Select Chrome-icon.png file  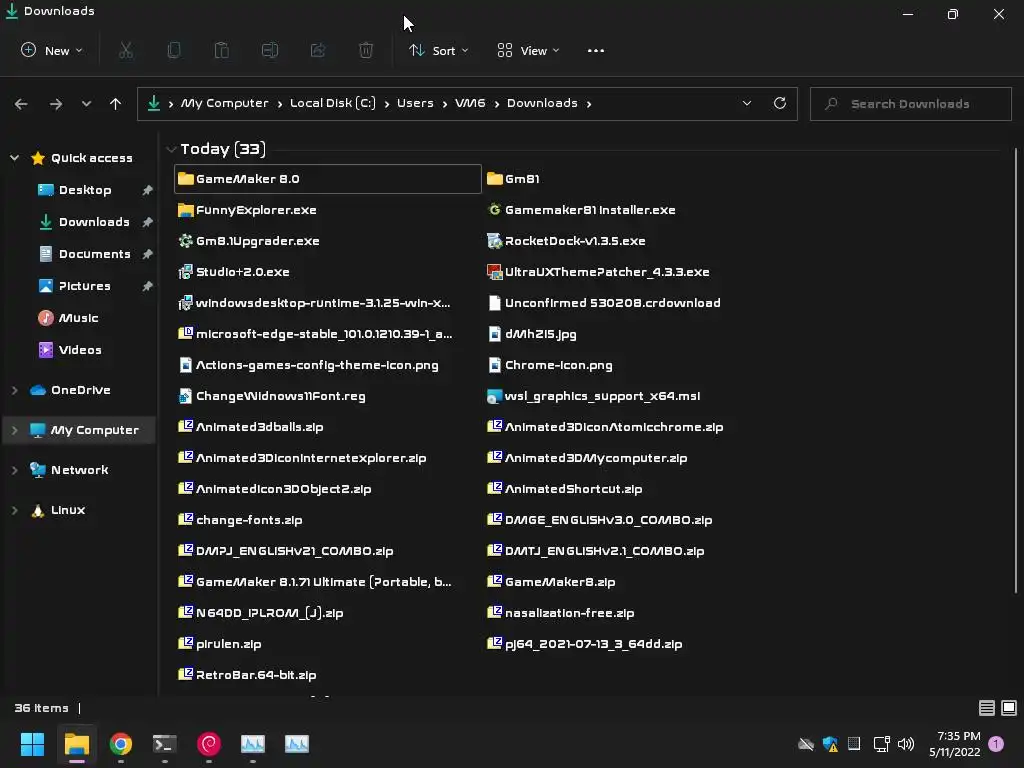[550, 365]
